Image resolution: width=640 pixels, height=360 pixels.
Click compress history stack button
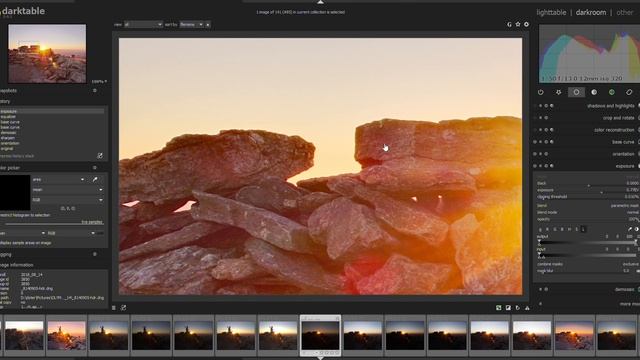click(17, 156)
